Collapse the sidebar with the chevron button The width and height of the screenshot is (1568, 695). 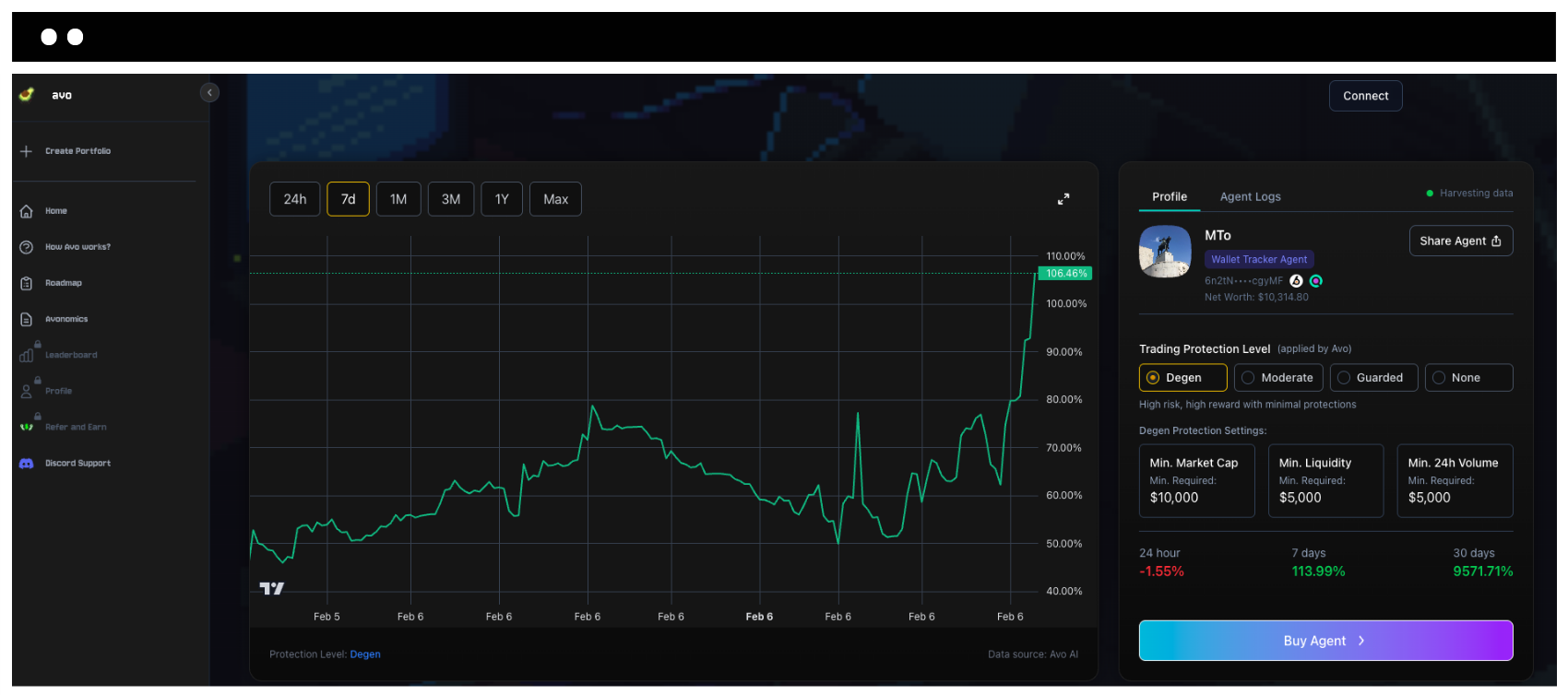209,92
